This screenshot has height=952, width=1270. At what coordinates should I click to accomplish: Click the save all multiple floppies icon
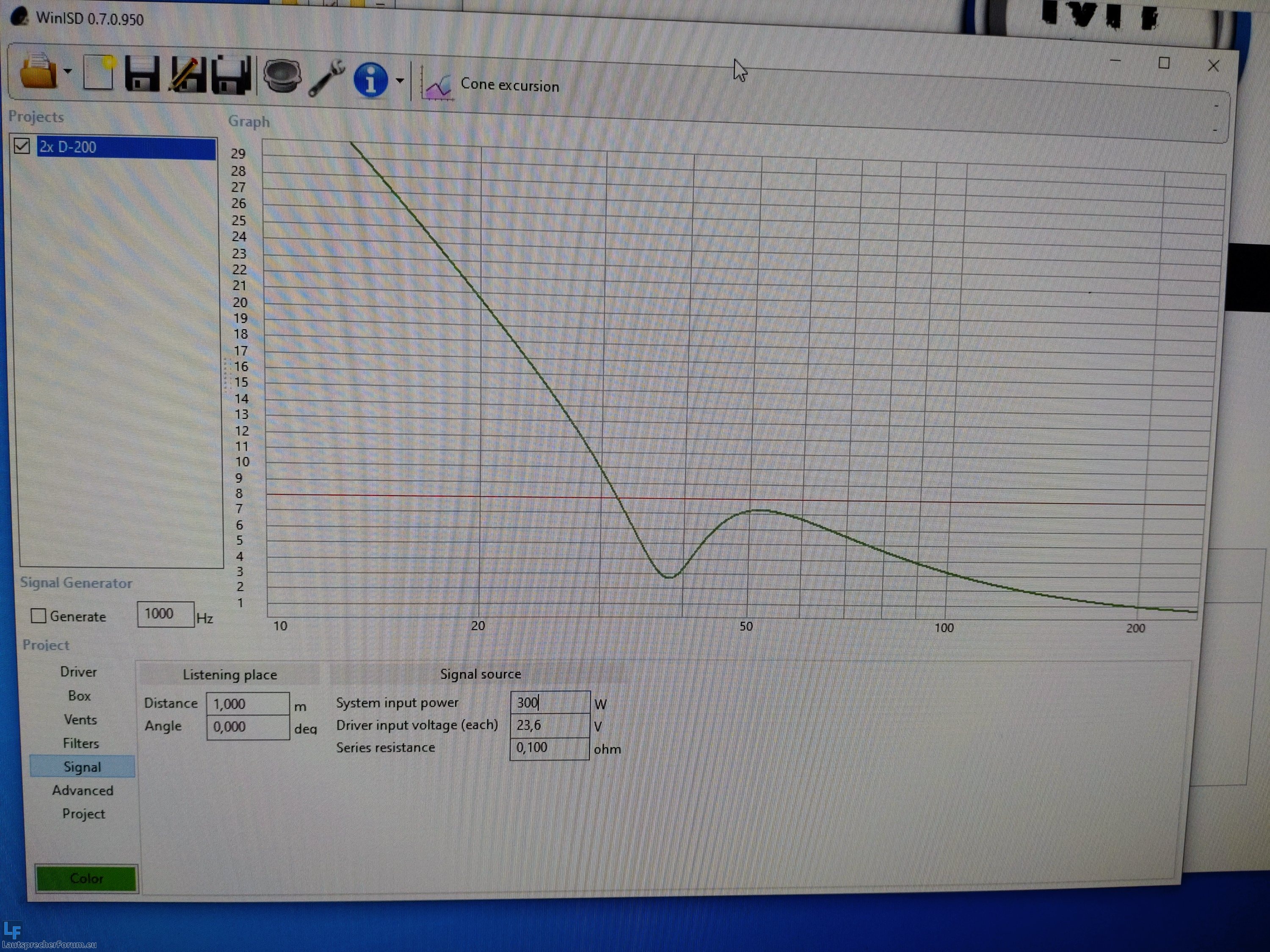click(231, 76)
